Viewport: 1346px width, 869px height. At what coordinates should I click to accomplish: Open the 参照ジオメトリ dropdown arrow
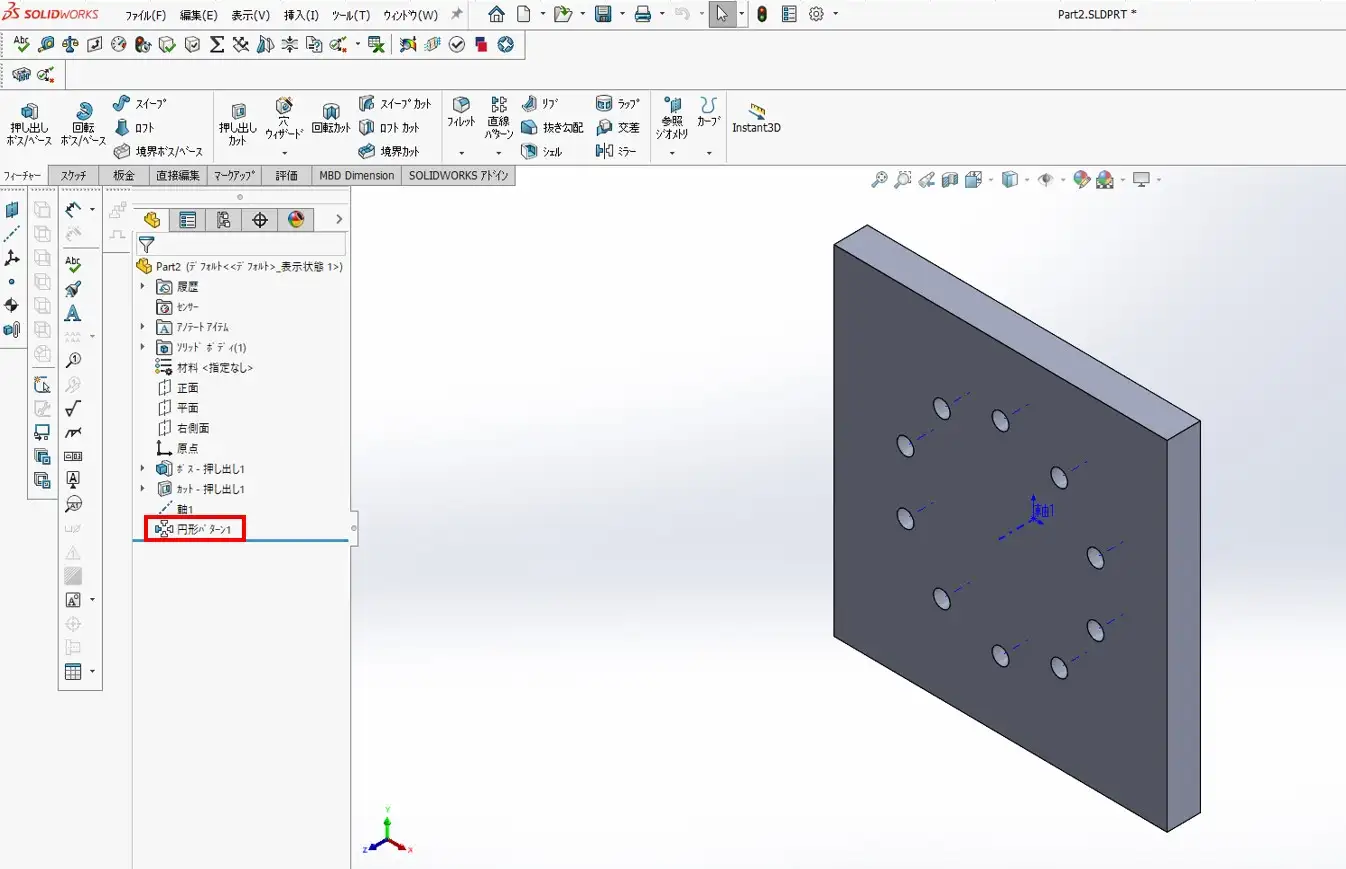(672, 153)
